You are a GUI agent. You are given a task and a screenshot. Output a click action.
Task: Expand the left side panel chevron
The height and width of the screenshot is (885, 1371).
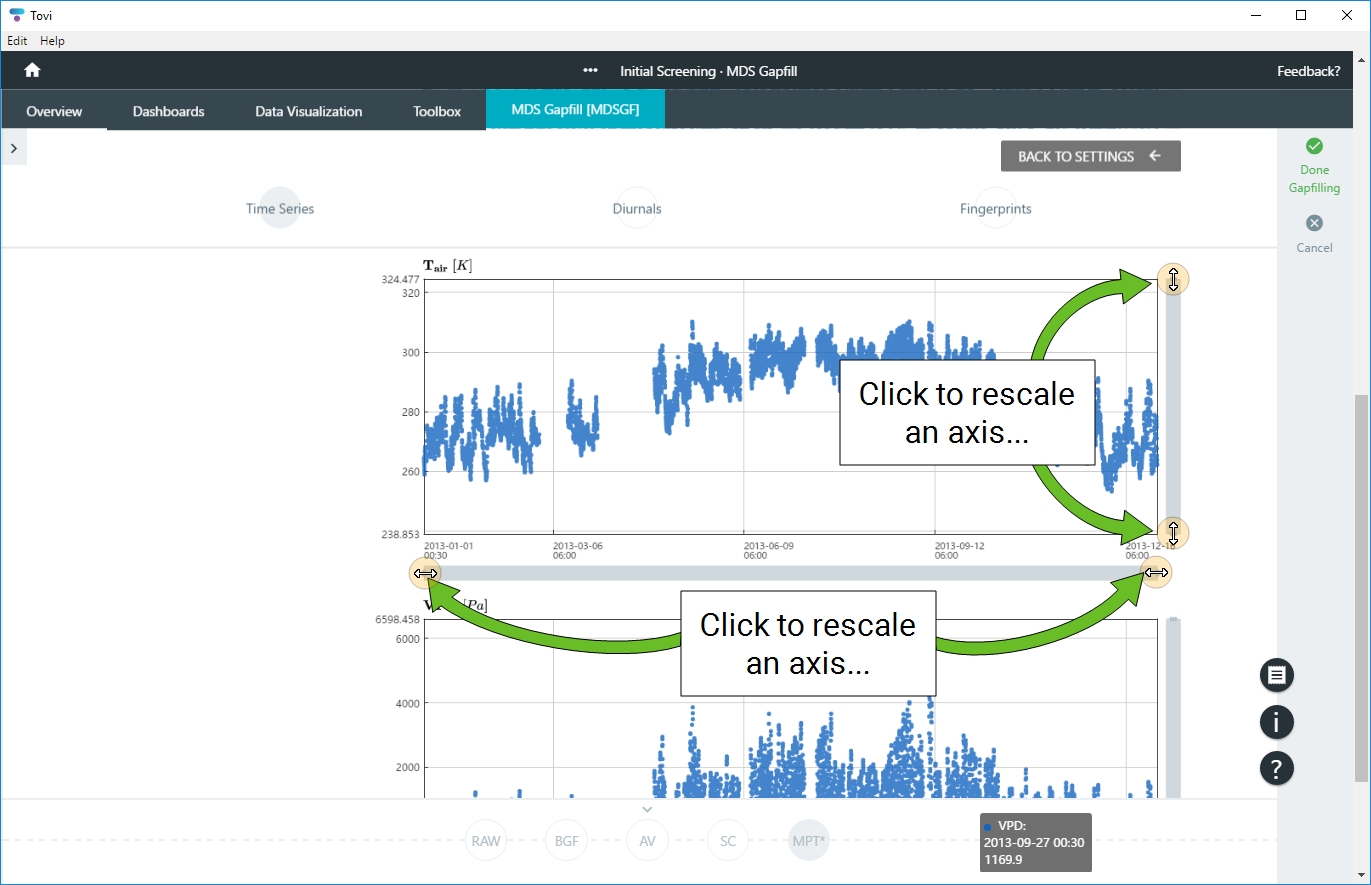coord(13,148)
